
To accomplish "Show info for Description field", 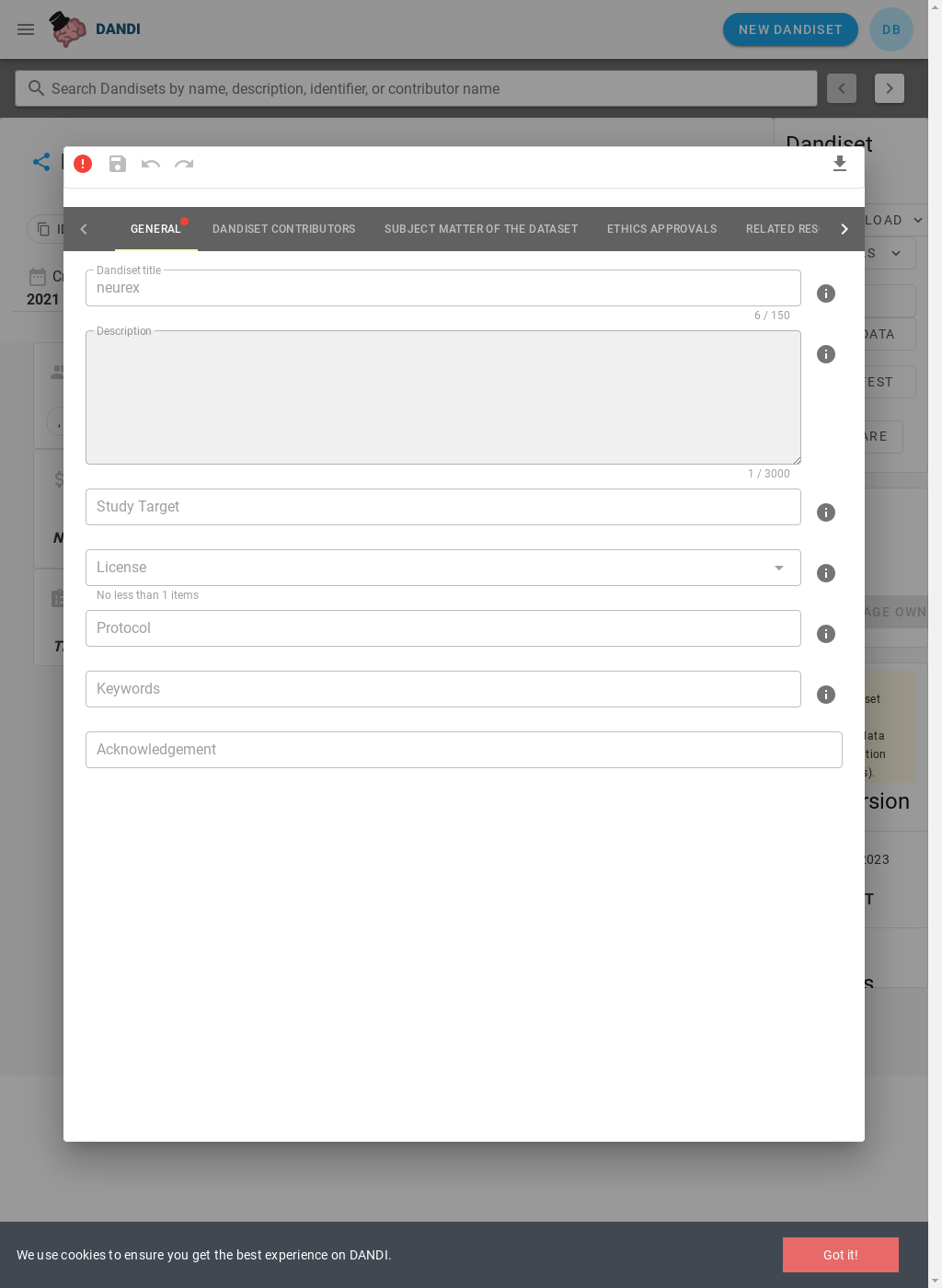I will coord(826,354).
